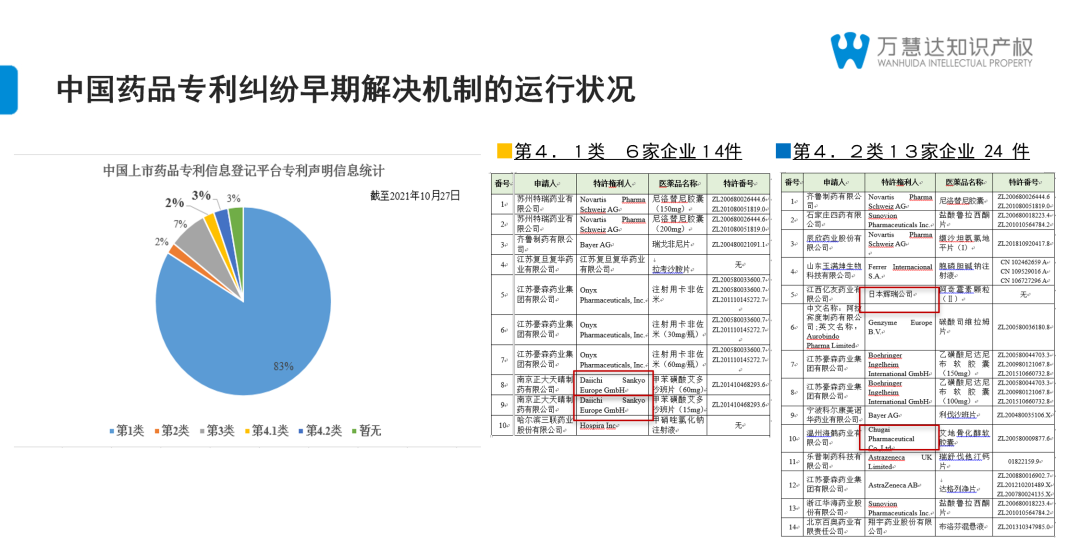
Task: Click 苏州特瑞药业有限公司 in row 1 of 4.1 table
Action: [545, 204]
